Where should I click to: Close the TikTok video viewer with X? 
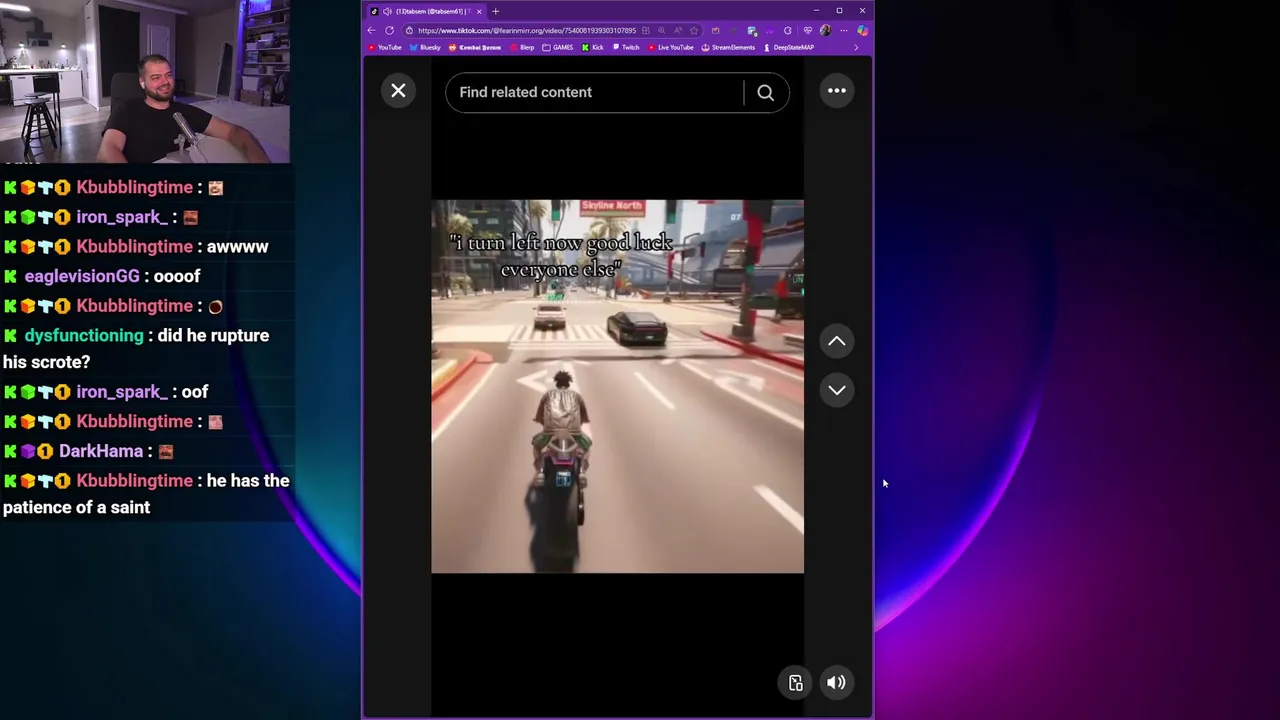tap(398, 91)
